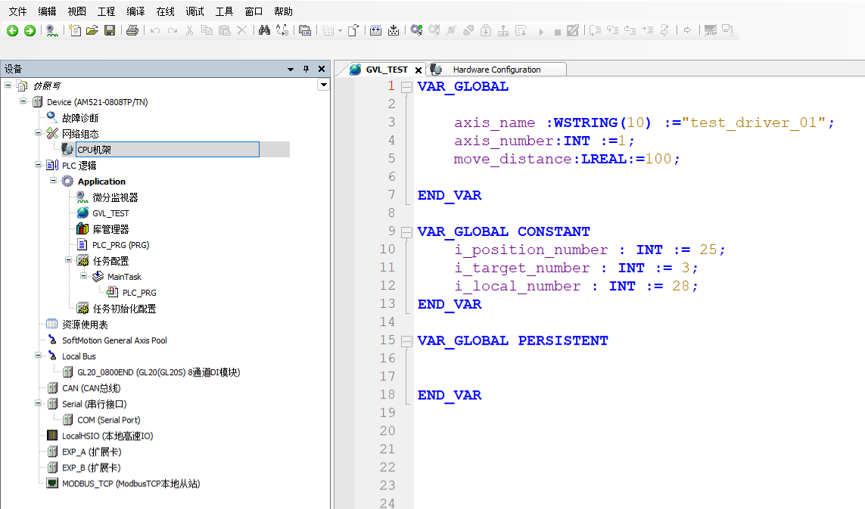Collapse the Local Bus tree node
Viewport: 865px width, 509px height.
click(x=38, y=355)
